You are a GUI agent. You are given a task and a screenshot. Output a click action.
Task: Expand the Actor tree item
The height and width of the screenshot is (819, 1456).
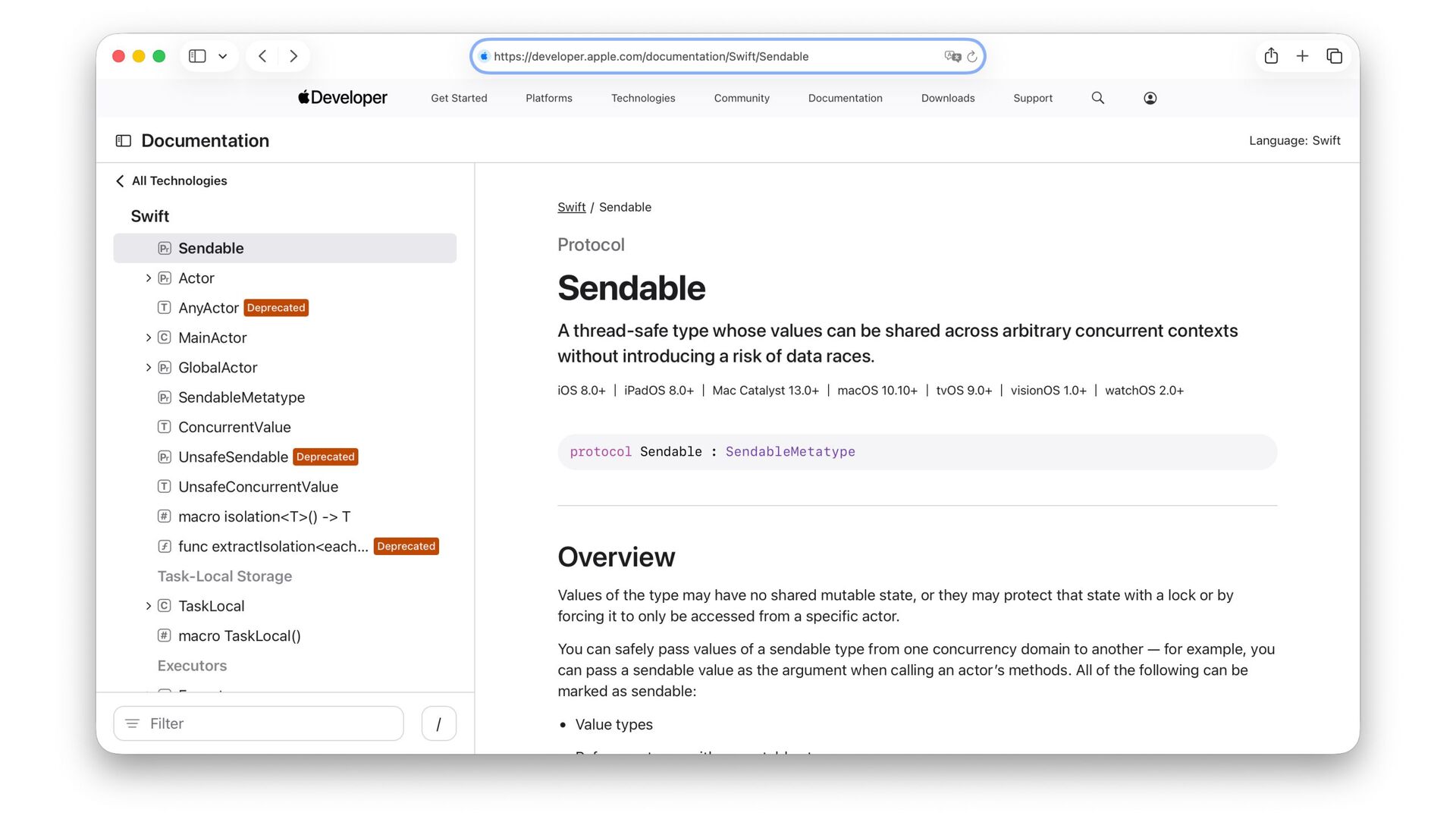[148, 278]
